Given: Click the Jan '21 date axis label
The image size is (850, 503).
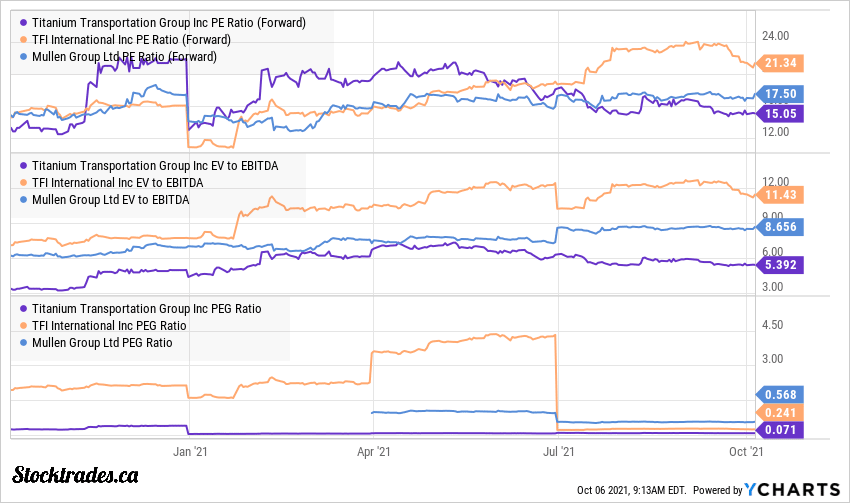Looking at the screenshot, I should coord(189,452).
